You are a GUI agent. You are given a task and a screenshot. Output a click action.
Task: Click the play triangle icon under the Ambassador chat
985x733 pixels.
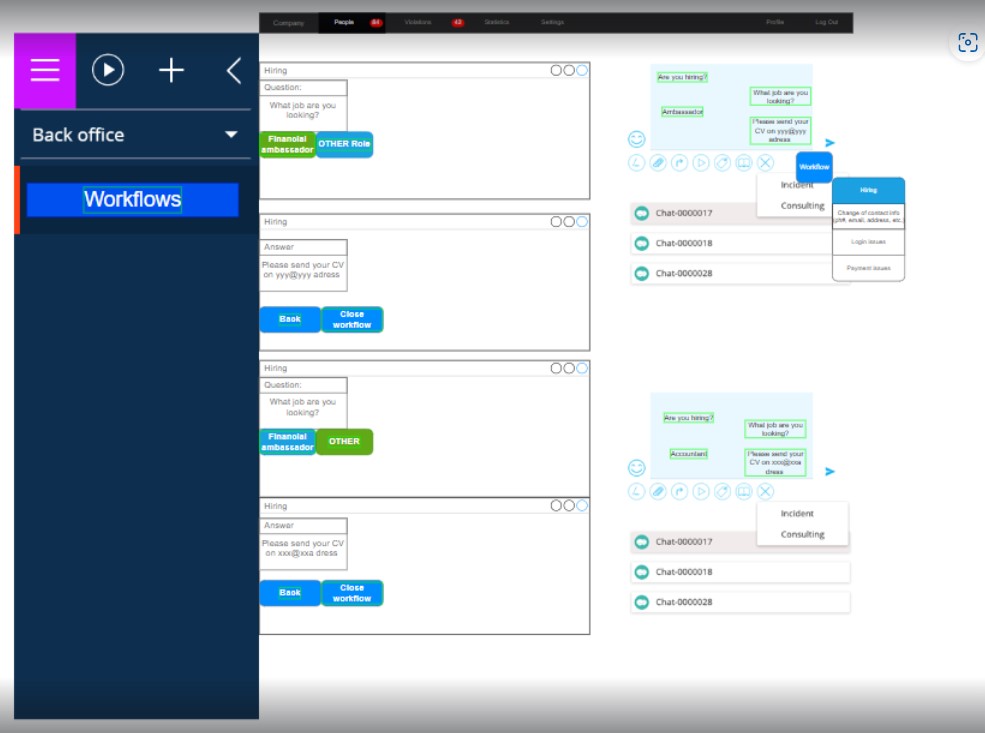click(700, 163)
